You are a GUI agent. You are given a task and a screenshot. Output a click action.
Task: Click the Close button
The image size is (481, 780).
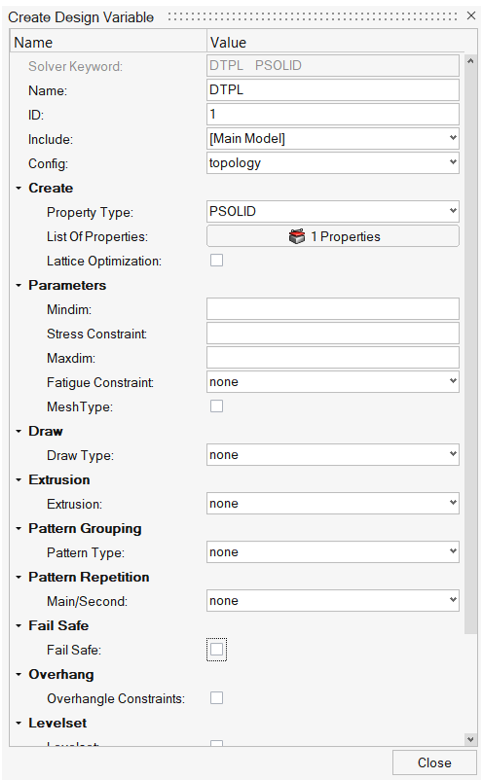coord(434,763)
